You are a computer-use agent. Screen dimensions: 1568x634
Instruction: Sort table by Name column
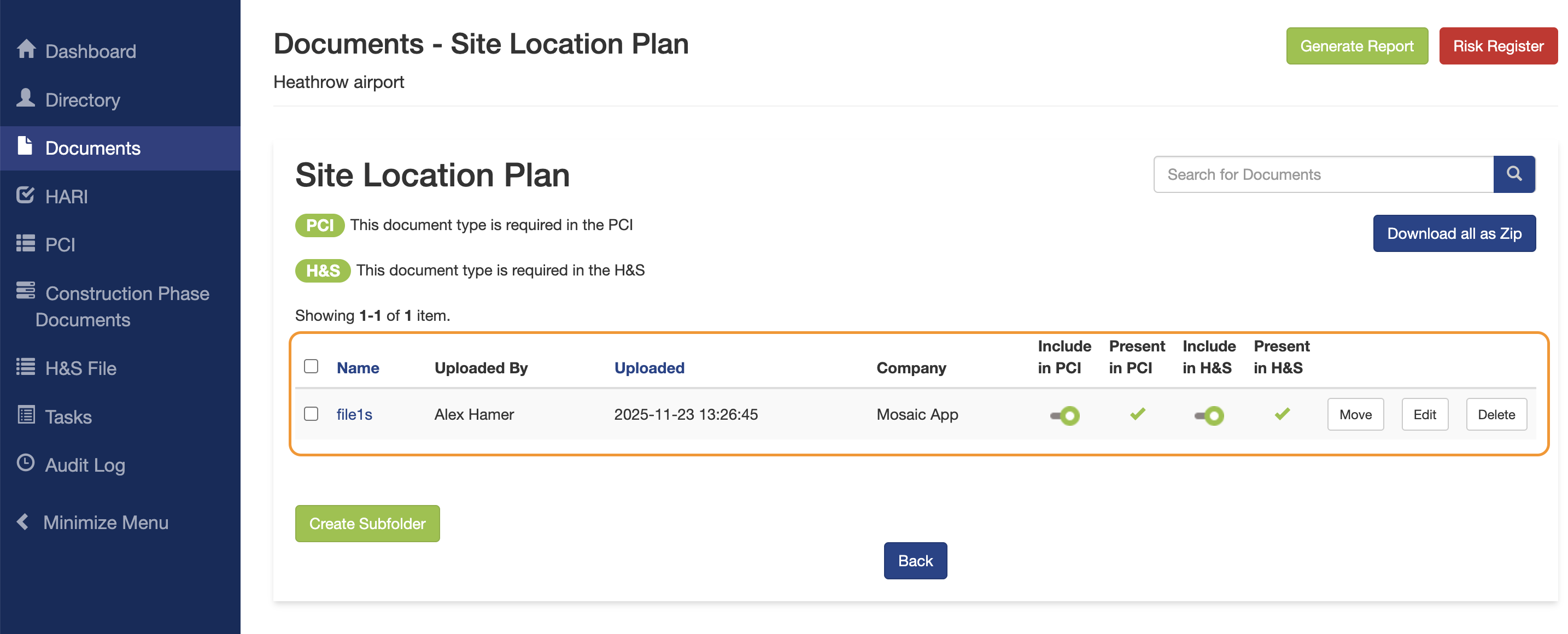(x=358, y=368)
